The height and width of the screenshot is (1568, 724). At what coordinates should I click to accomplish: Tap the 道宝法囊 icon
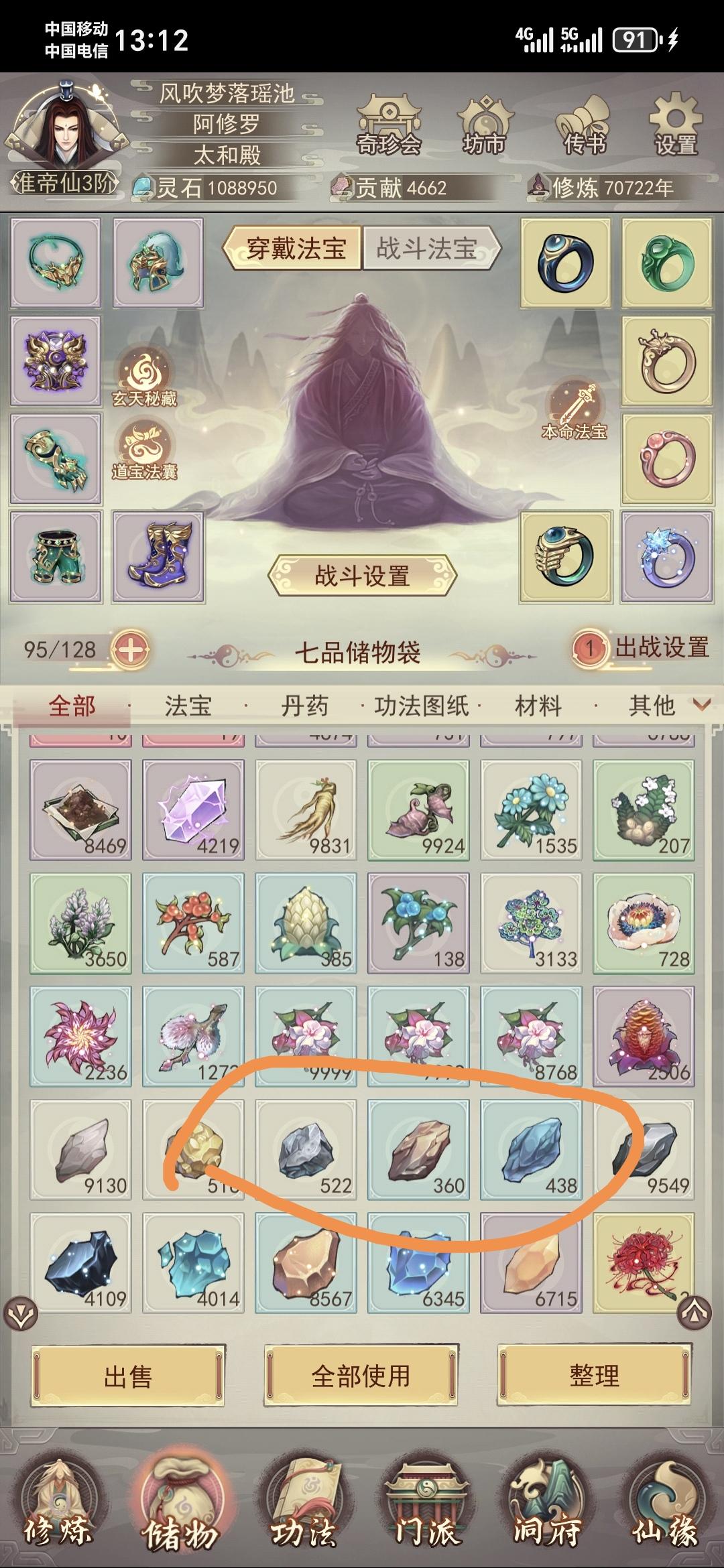(144, 450)
